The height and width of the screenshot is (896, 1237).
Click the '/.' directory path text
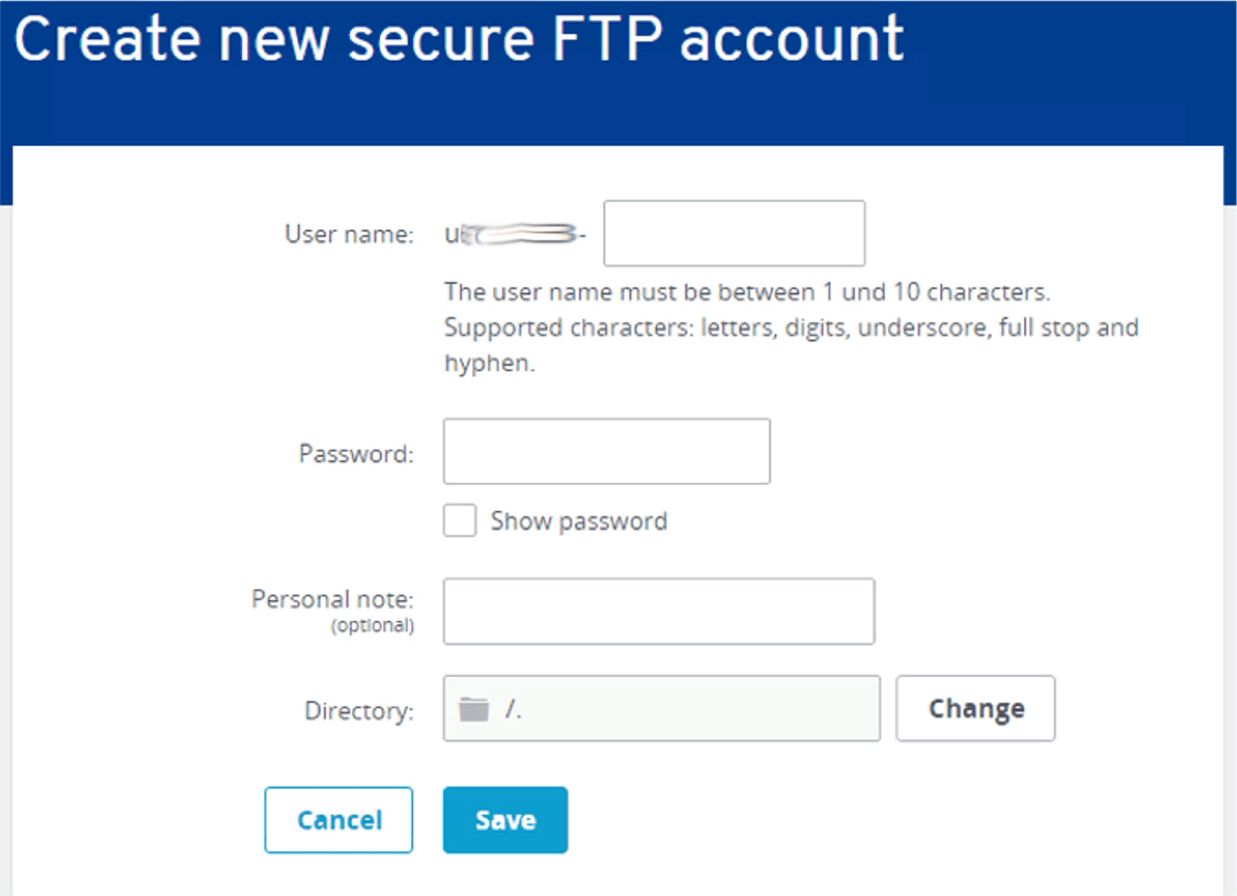click(x=513, y=709)
